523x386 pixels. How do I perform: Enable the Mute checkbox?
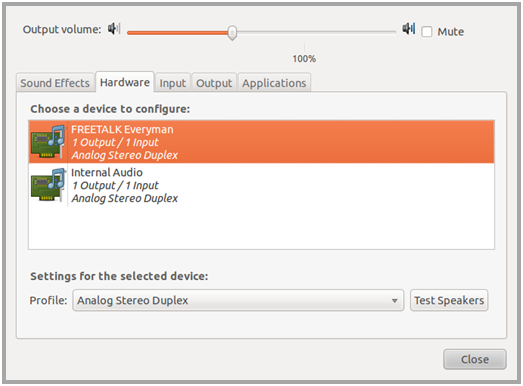click(x=427, y=32)
